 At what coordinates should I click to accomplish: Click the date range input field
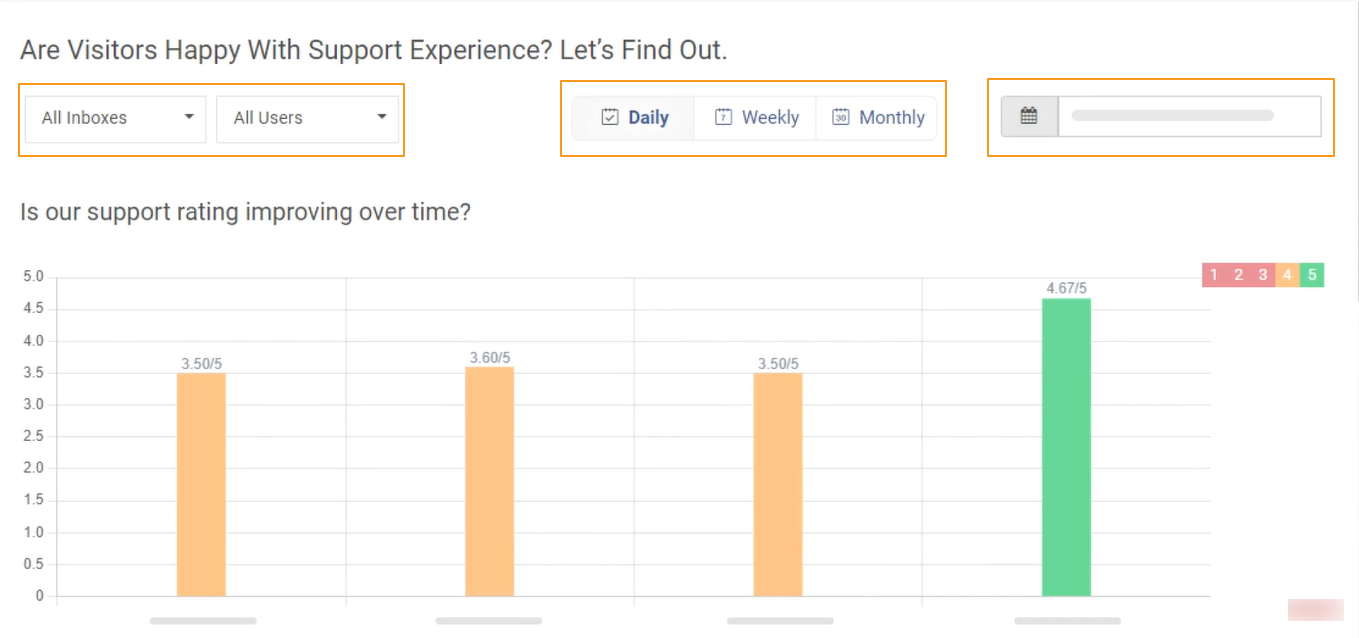coord(1189,116)
